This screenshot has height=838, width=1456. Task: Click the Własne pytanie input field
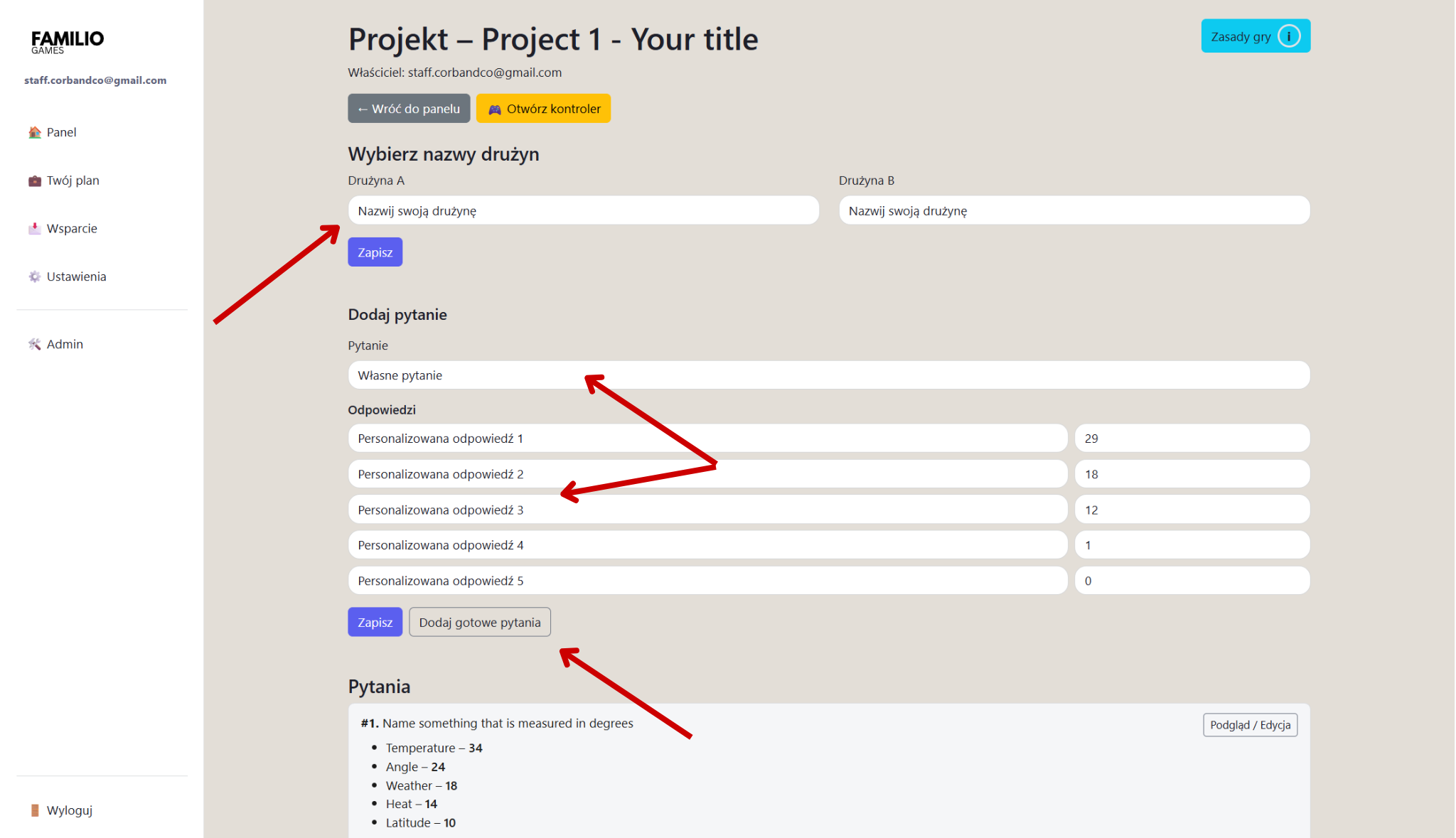[828, 375]
